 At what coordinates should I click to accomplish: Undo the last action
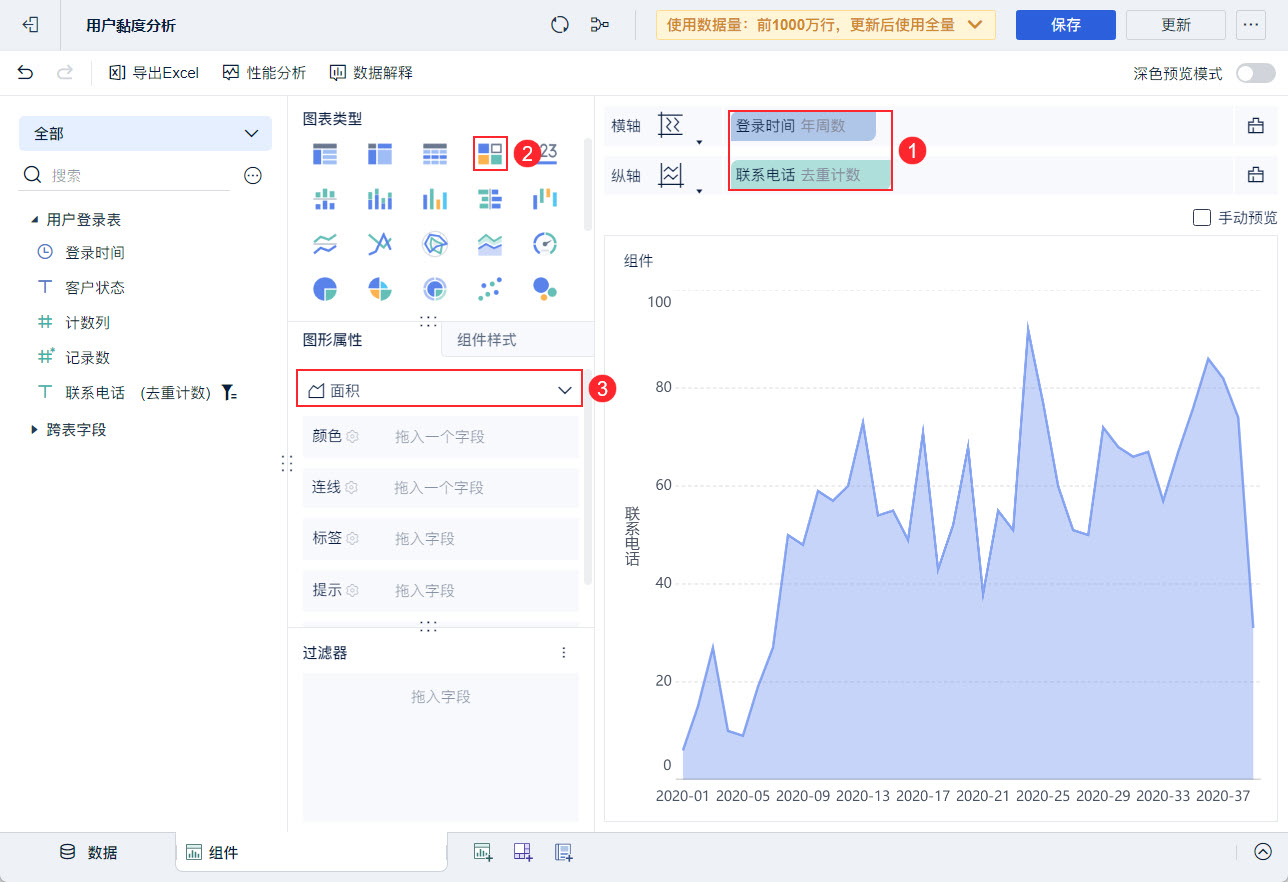26,72
